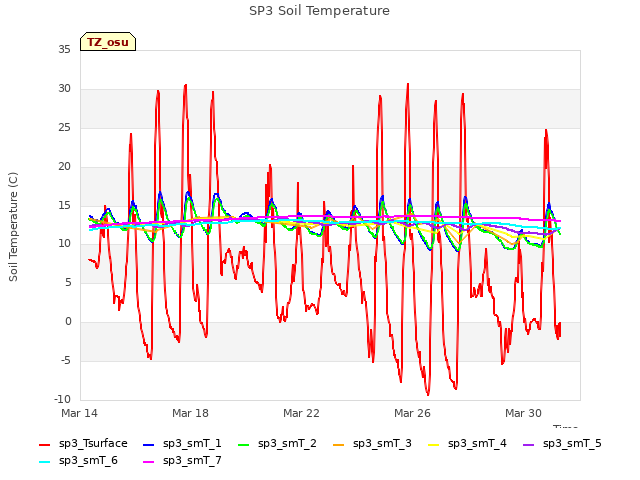Click the chart title SP3 Soil Temperature
Screen dimensions: 640x480
(x=319, y=11)
